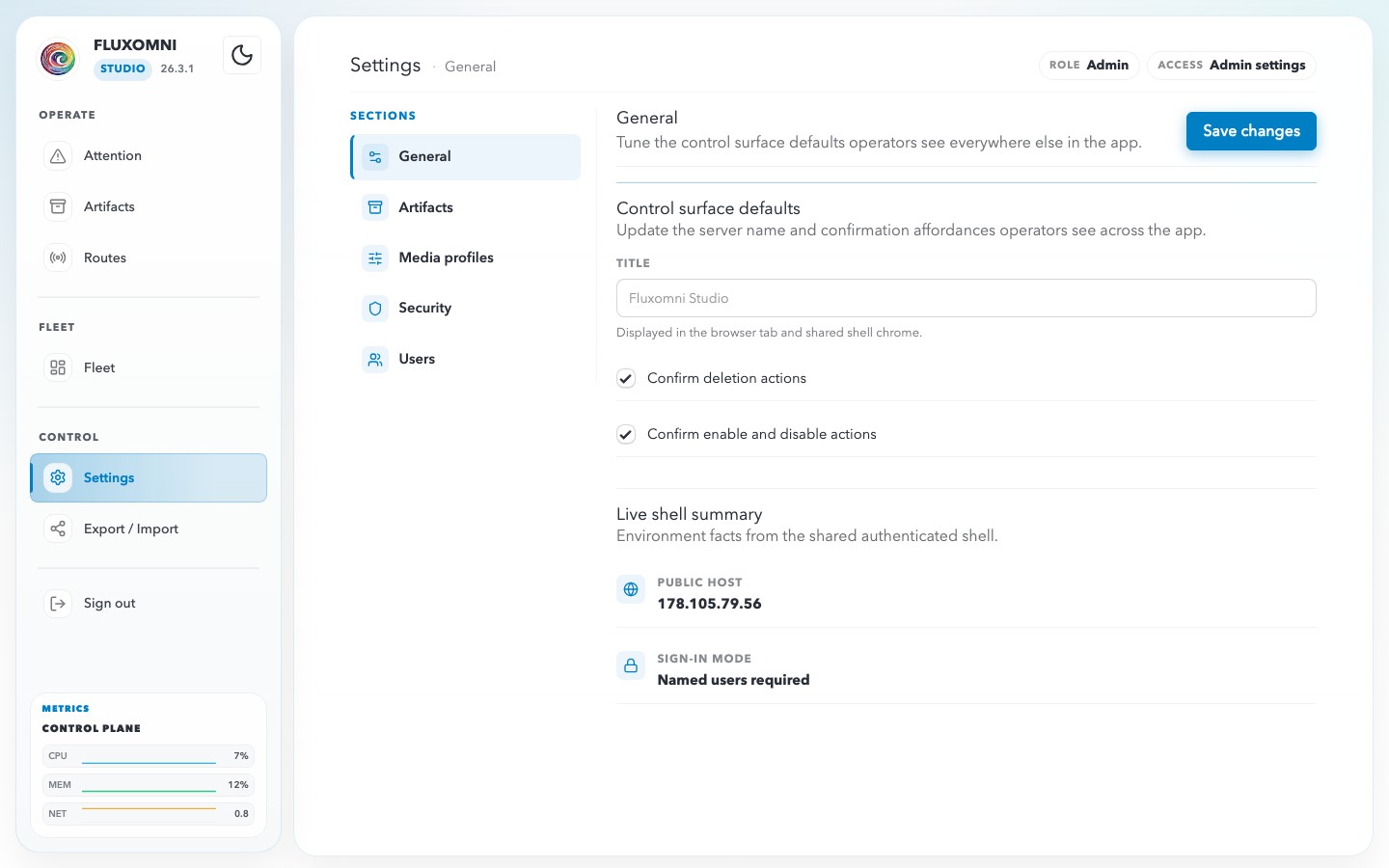Click the CPU usage metric bar
This screenshot has height=868, width=1389.
[x=149, y=756]
